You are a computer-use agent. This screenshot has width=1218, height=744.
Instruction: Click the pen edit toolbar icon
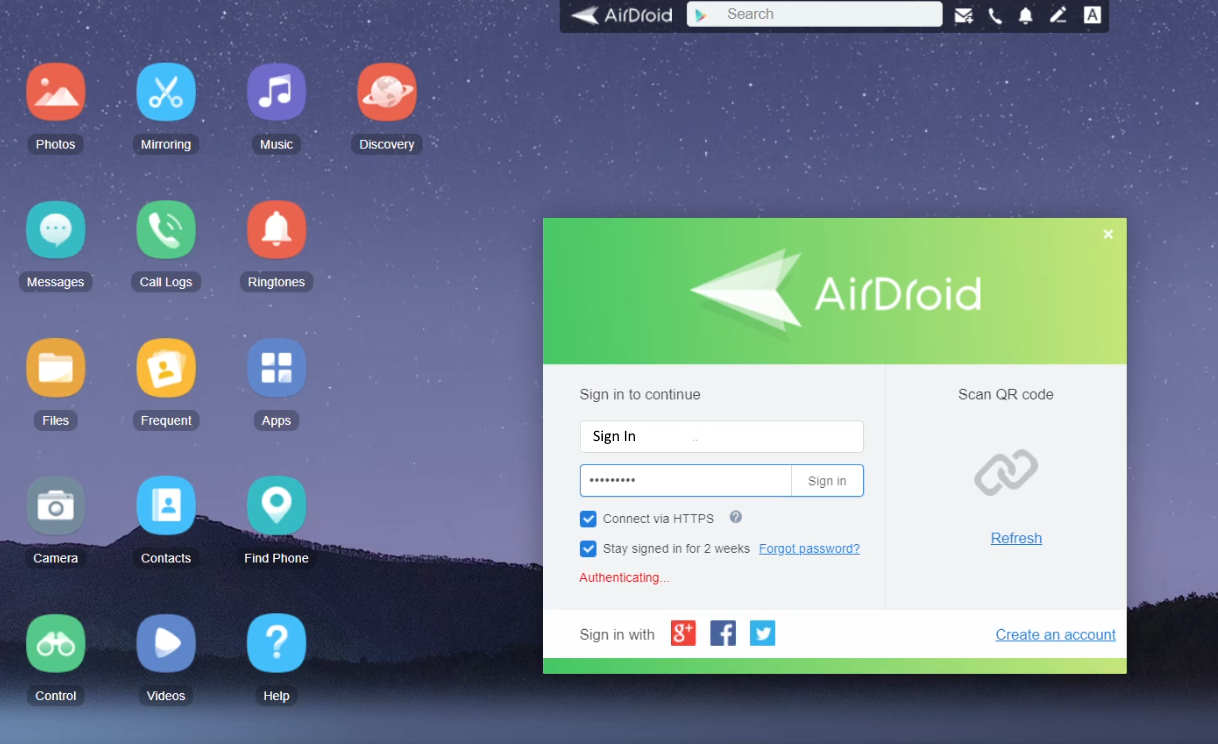(x=1058, y=15)
